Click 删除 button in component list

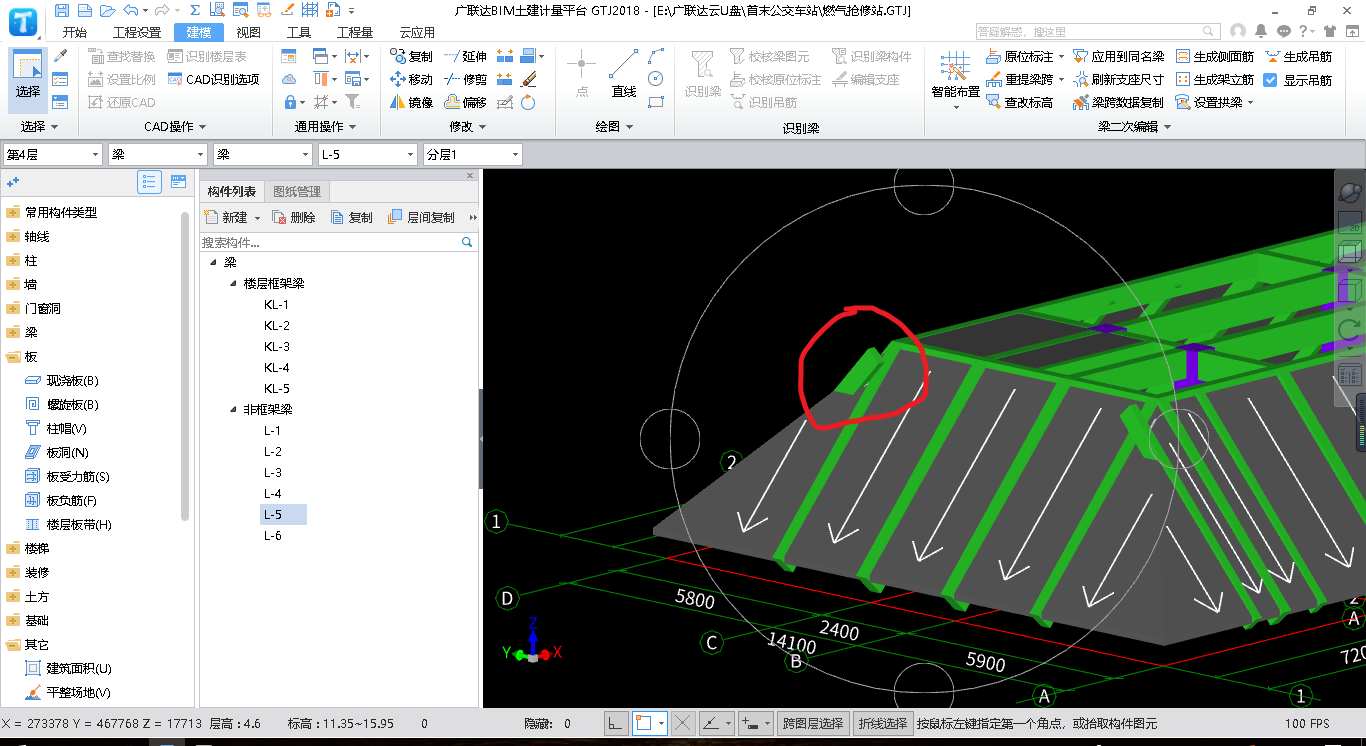[294, 217]
